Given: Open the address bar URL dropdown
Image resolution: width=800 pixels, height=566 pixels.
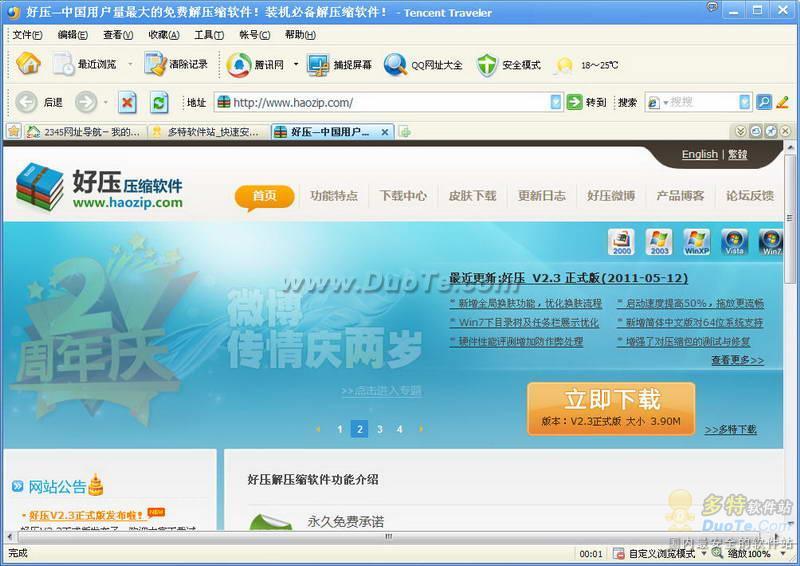Looking at the screenshot, I should [556, 102].
